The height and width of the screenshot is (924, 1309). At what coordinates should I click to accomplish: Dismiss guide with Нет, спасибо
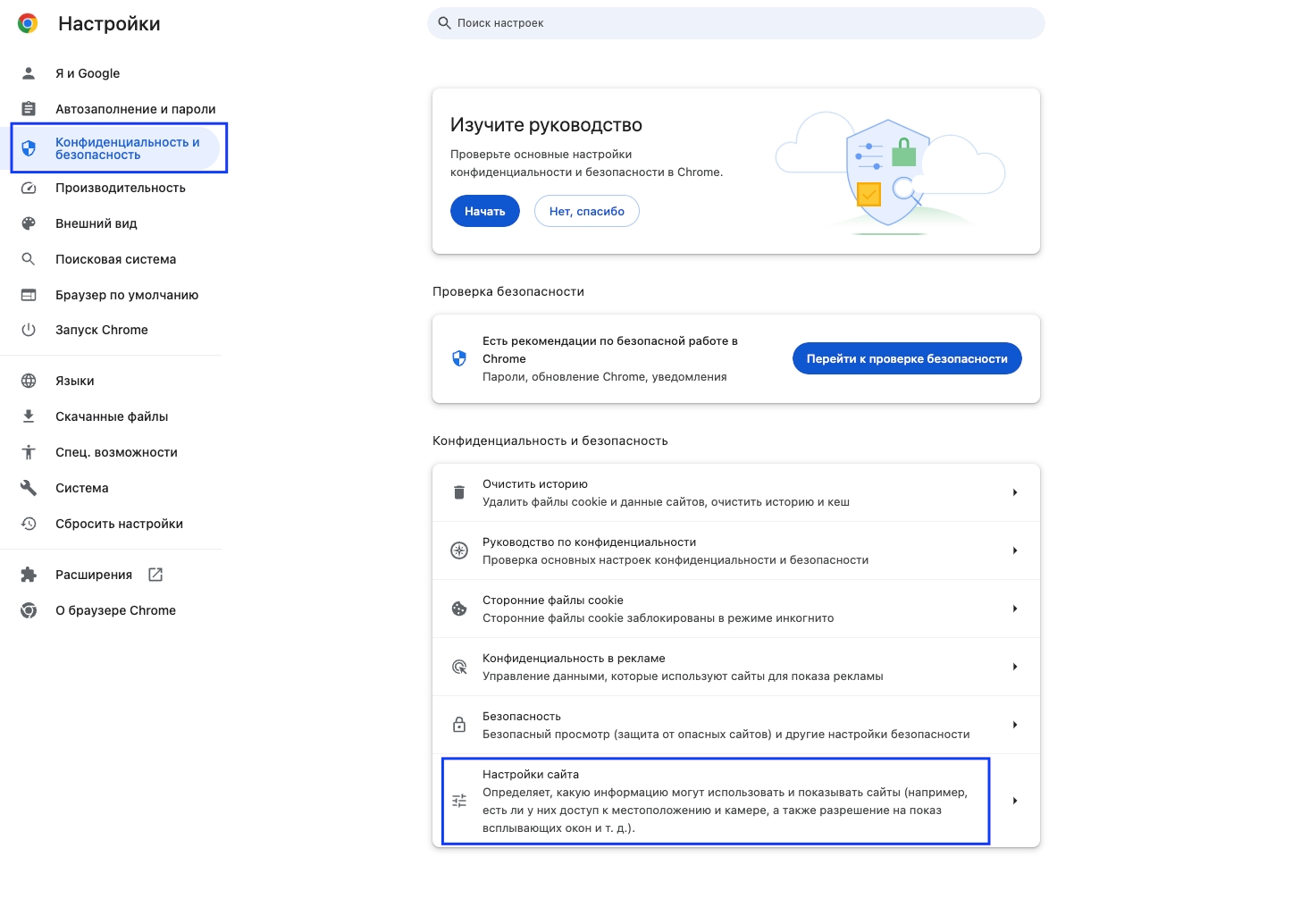tap(586, 212)
